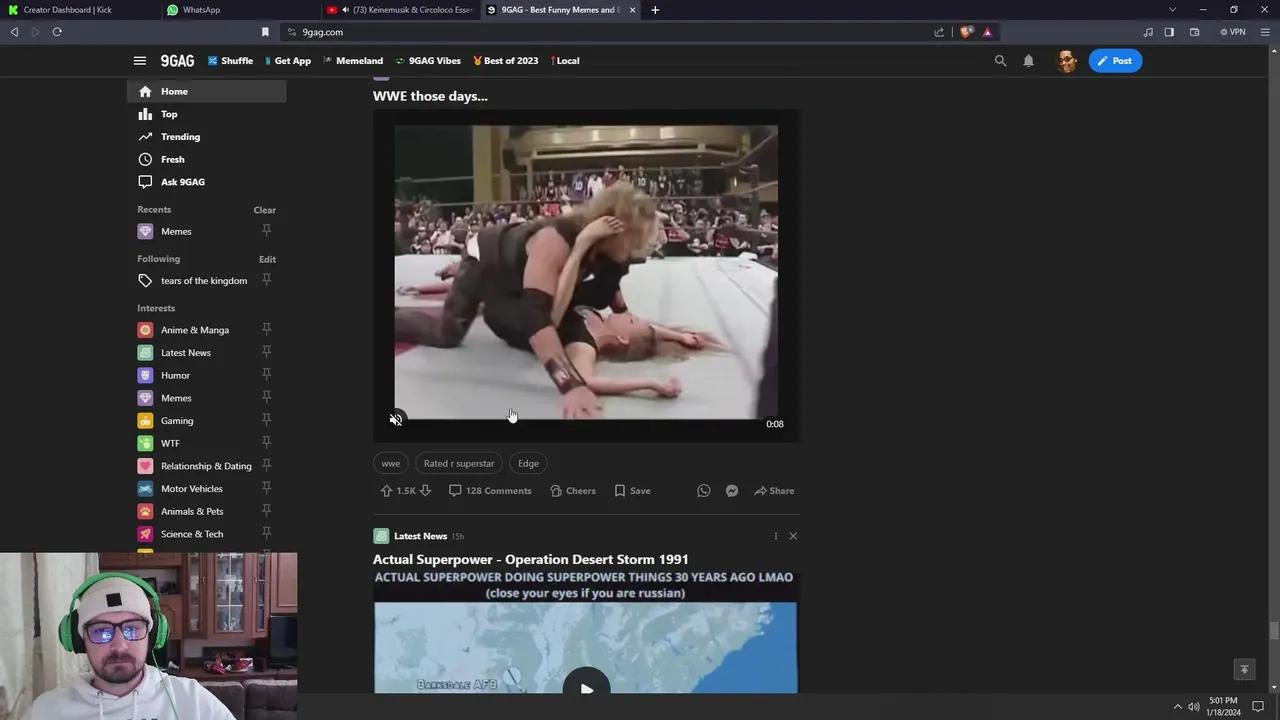1280x720 pixels.
Task: Select Home in the sidebar
Action: 206,91
